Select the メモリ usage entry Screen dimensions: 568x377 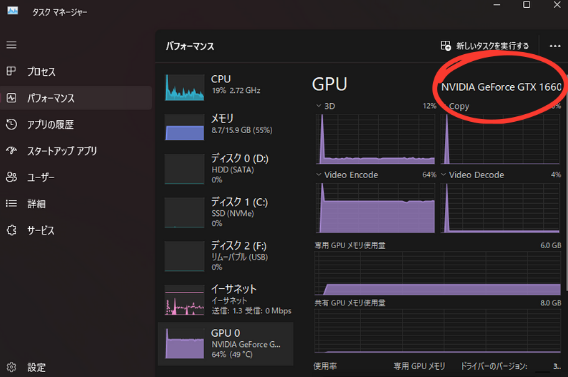tap(226, 127)
